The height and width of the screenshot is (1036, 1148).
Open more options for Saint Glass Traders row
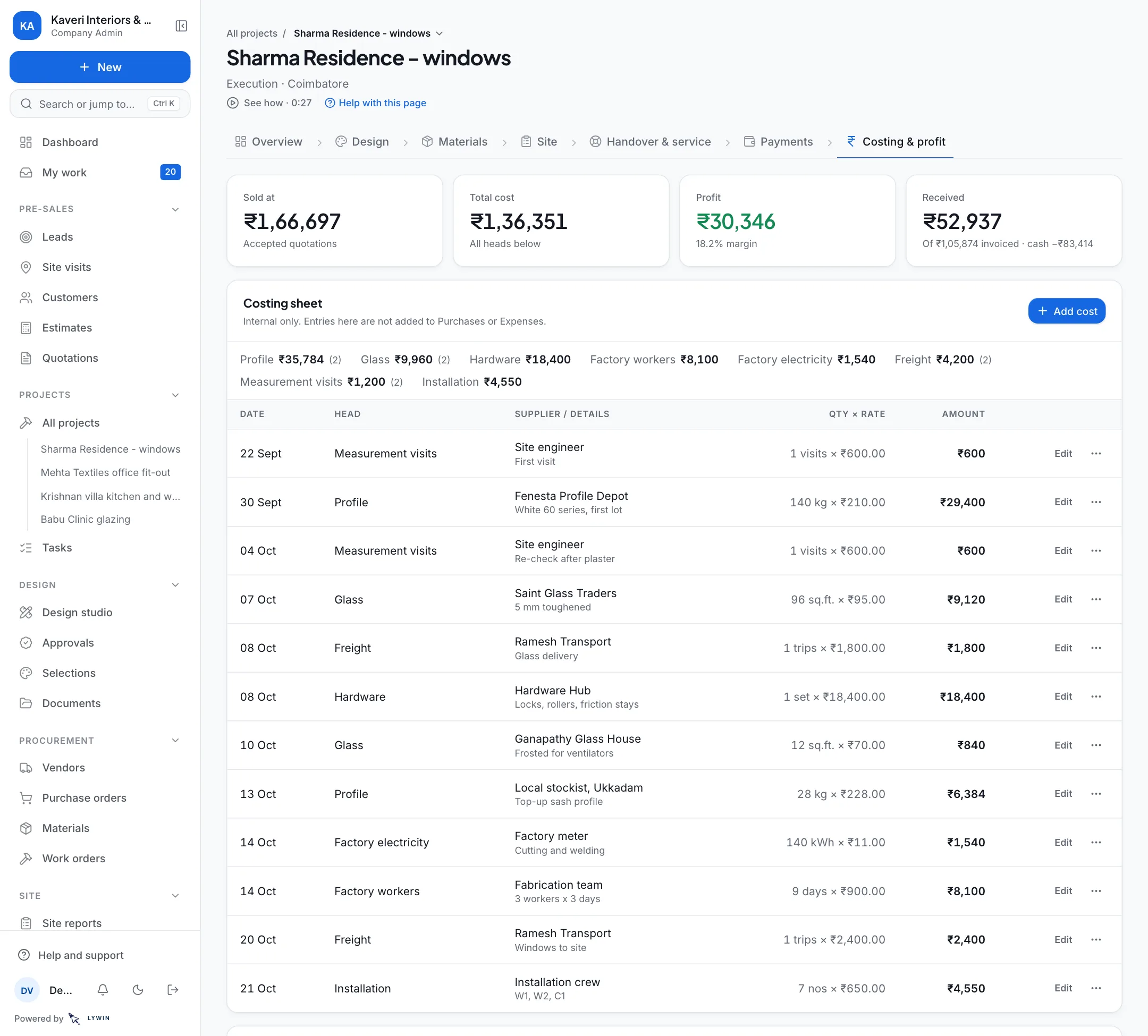[1095, 599]
